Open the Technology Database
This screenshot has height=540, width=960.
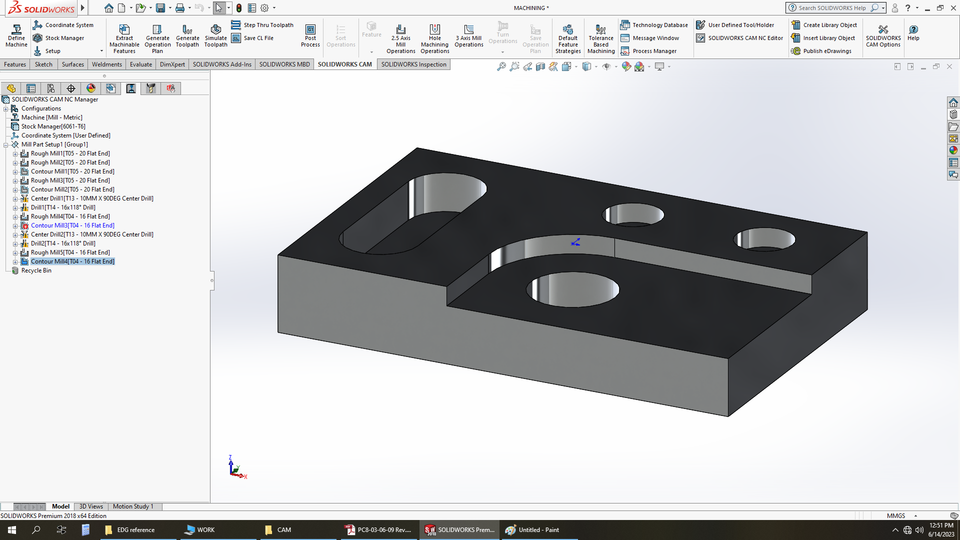point(654,25)
